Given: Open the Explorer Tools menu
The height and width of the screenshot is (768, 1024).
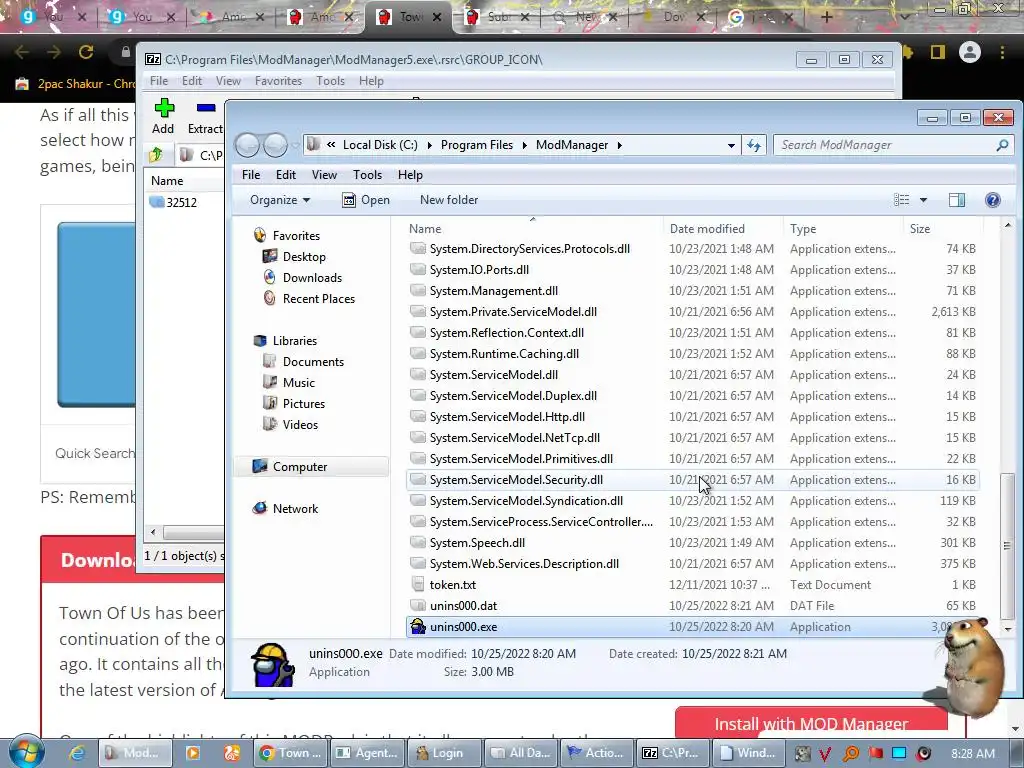Looking at the screenshot, I should 367,175.
